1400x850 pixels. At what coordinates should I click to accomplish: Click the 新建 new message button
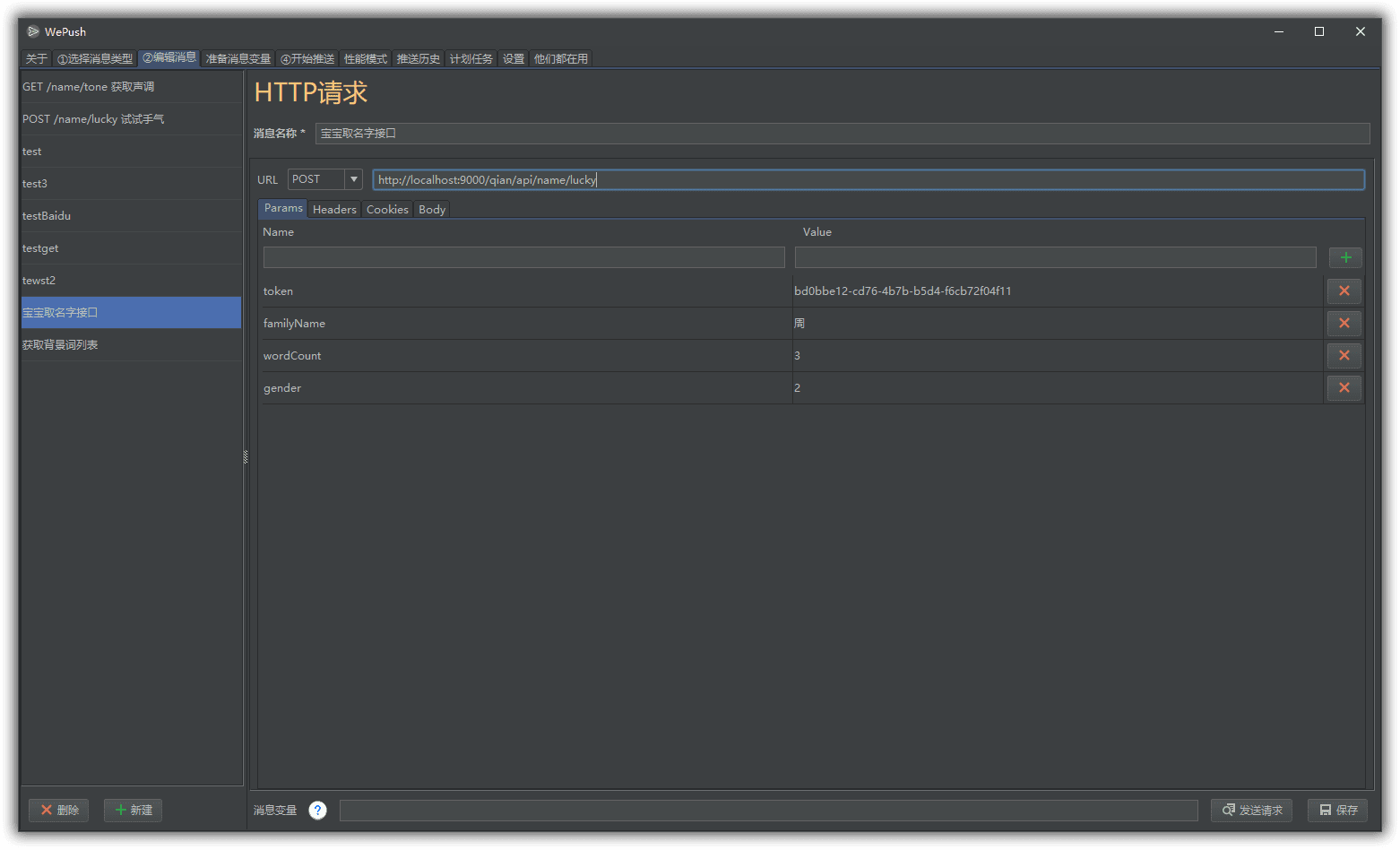(x=134, y=811)
